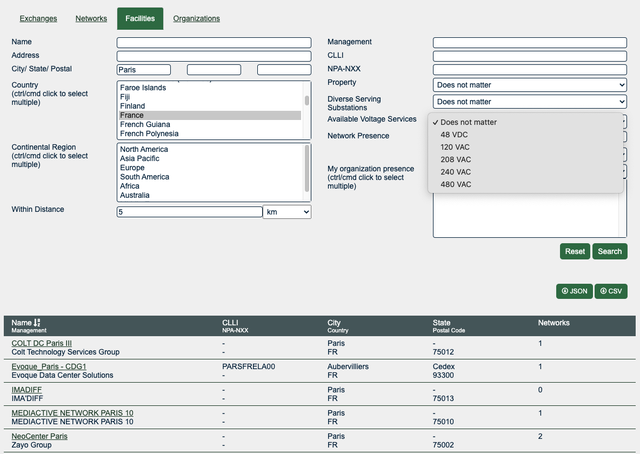Screen dimensions: 640x454
Task: Select 480 VAC voltage option
Action: [x=526, y=185]
